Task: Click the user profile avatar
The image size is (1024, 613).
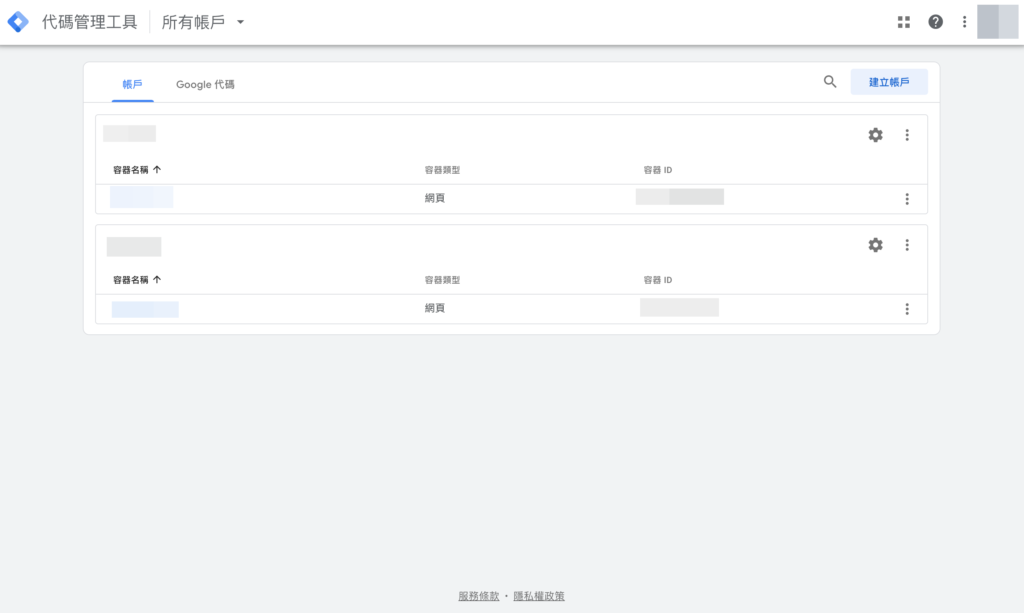Action: tap(997, 22)
